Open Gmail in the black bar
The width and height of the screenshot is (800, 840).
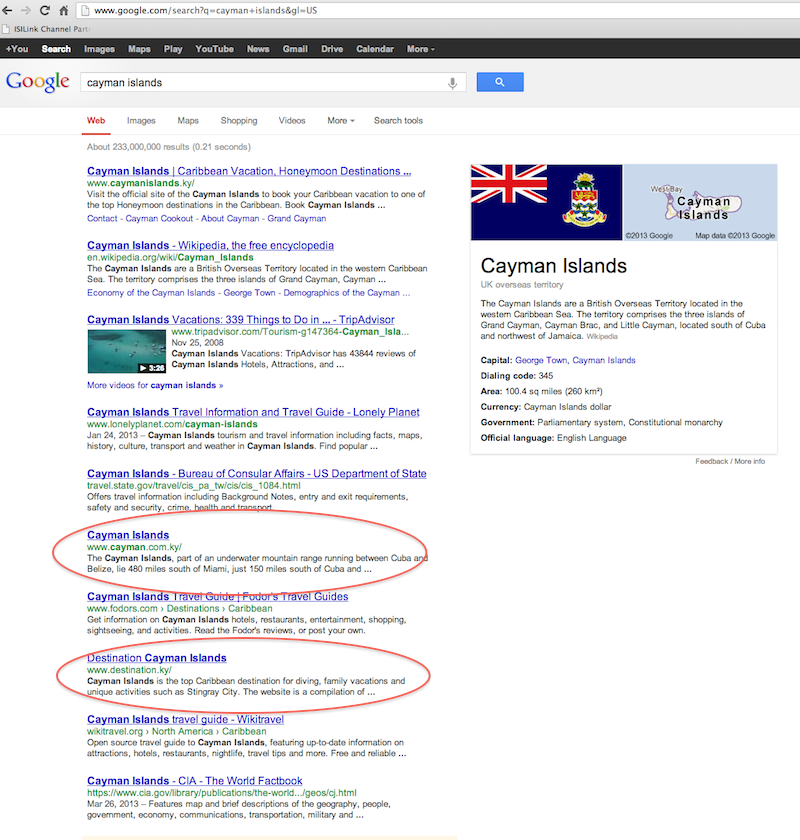(295, 49)
